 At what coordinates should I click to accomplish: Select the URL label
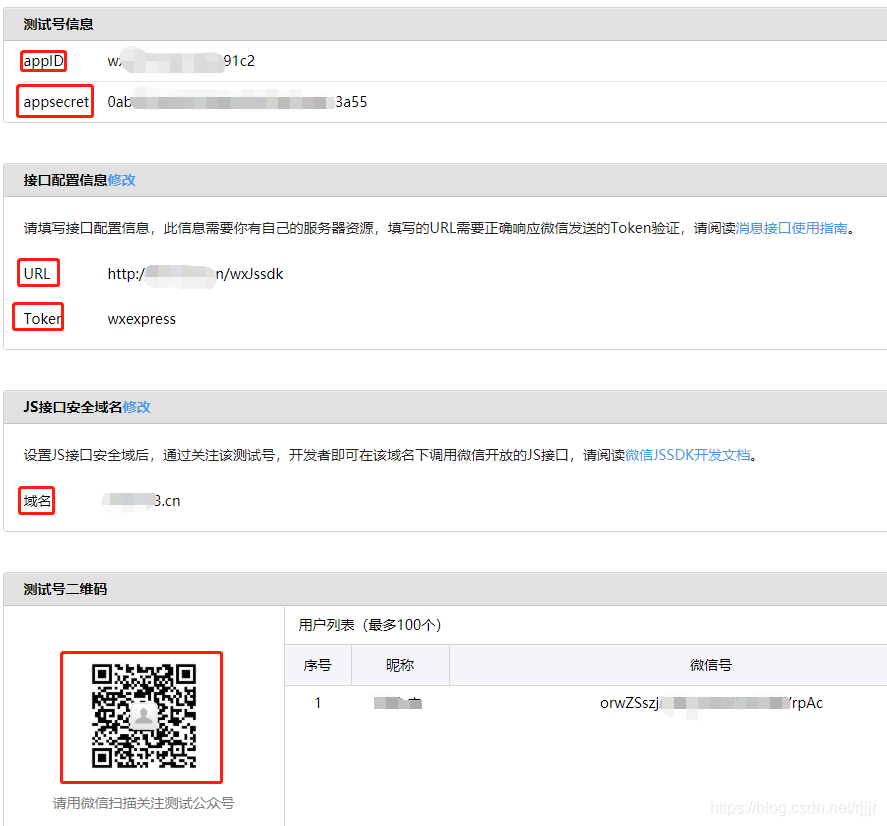[37, 274]
